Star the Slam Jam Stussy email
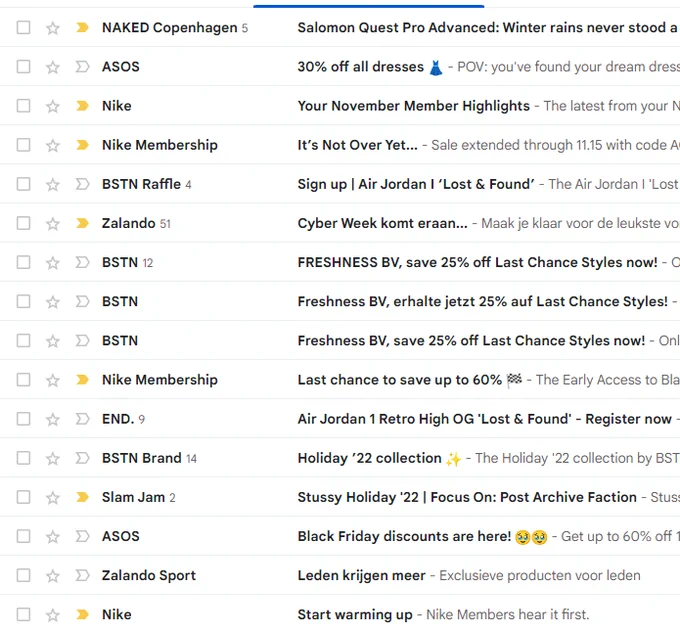The width and height of the screenshot is (680, 632). pos(52,498)
